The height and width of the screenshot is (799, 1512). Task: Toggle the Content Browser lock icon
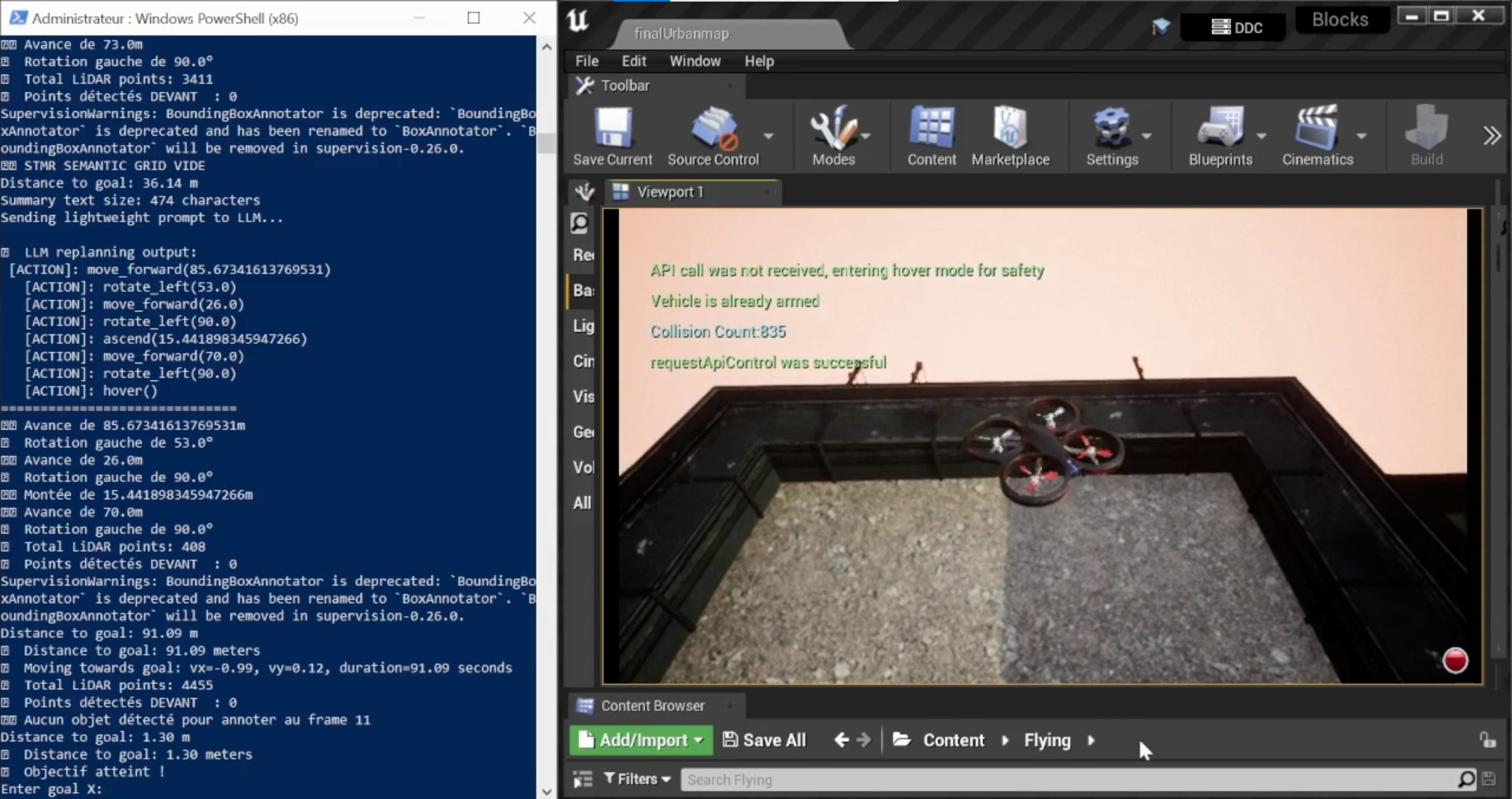click(x=1487, y=740)
